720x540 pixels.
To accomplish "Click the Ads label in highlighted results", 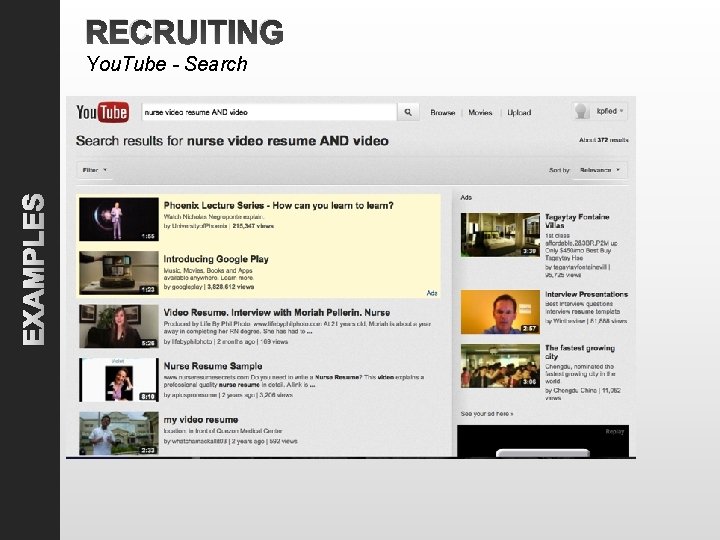I will coord(432,293).
